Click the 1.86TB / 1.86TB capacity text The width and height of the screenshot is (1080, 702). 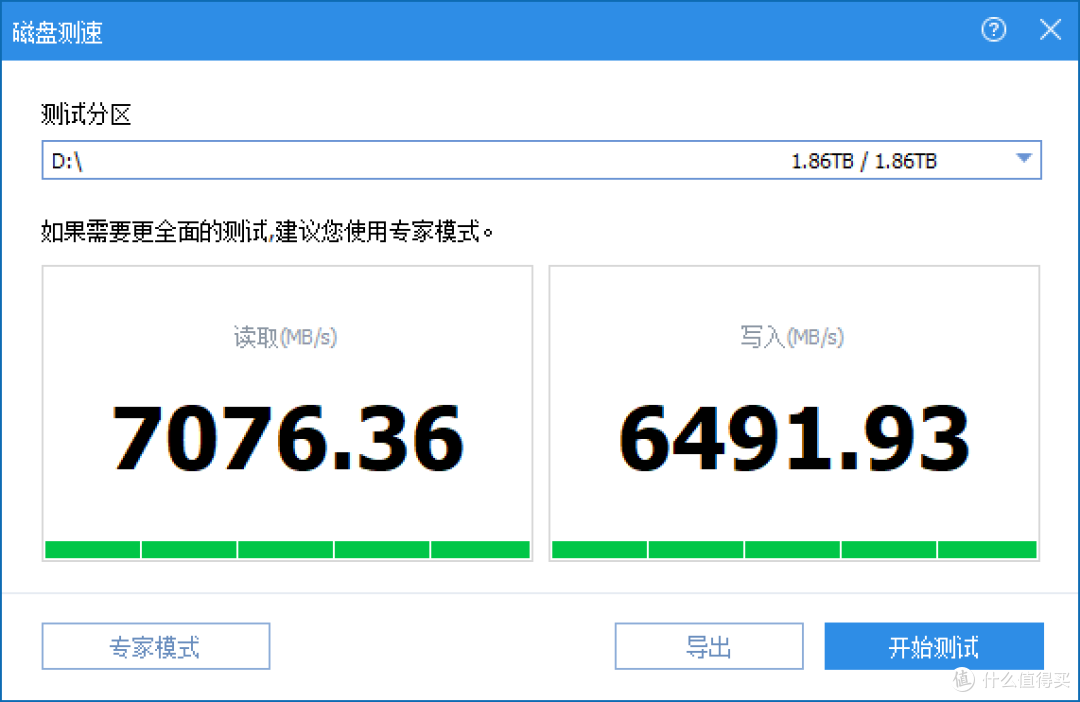point(864,161)
